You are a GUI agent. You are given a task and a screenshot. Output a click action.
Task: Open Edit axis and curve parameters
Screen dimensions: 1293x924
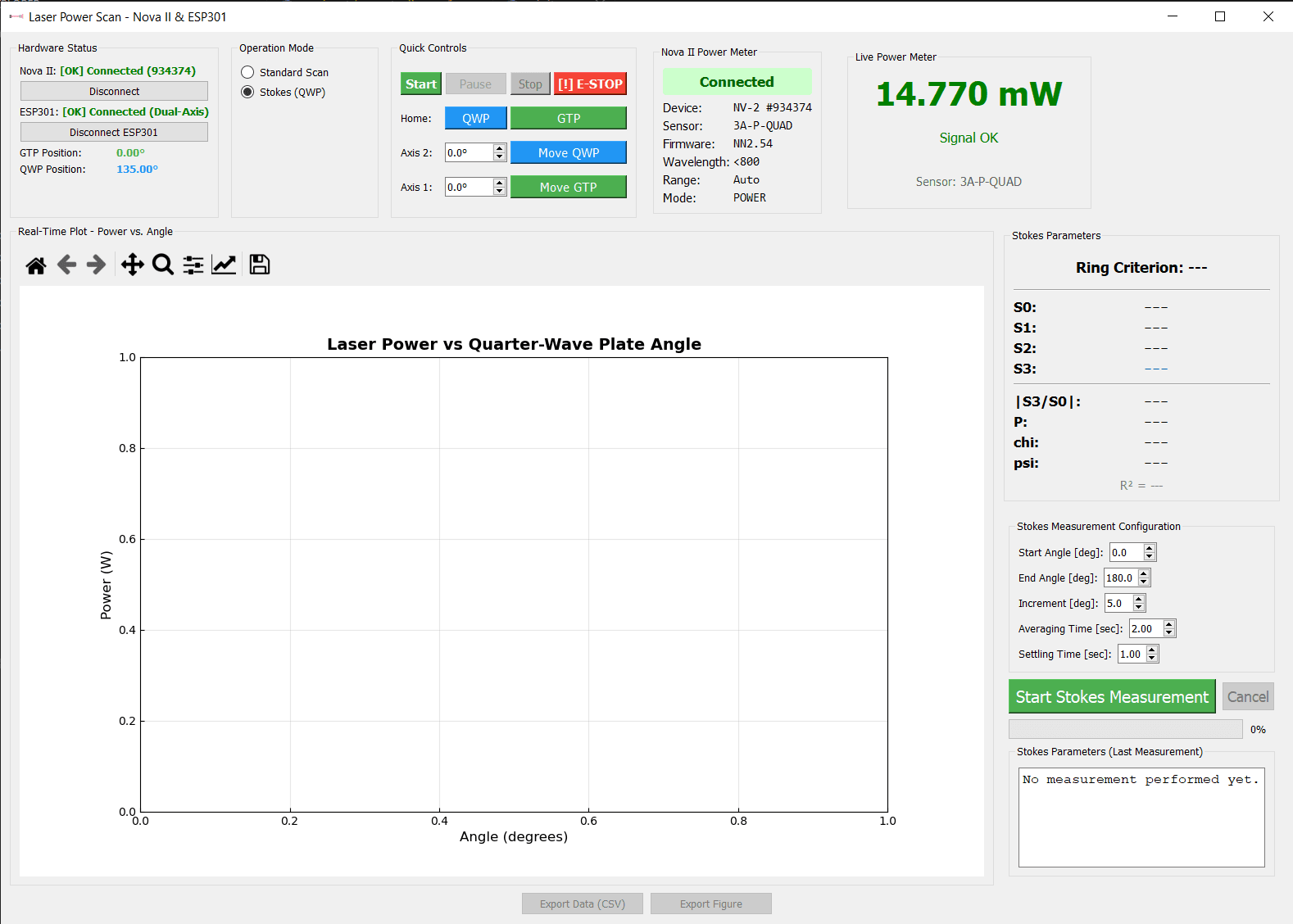pyautogui.click(x=224, y=265)
